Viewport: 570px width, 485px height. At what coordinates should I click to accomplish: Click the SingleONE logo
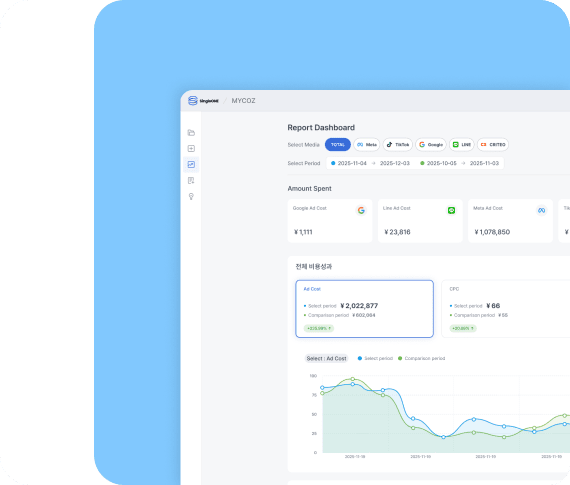[x=203, y=101]
